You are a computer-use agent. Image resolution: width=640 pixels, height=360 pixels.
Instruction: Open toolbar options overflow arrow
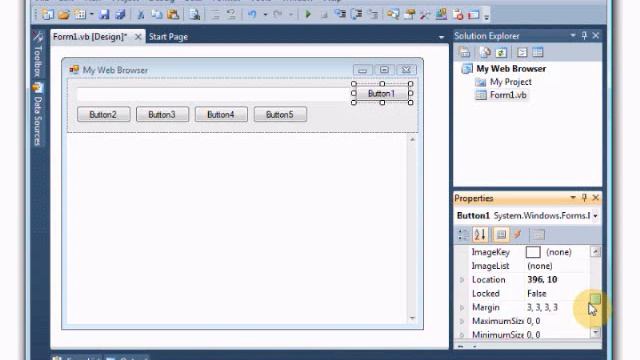click(x=486, y=16)
